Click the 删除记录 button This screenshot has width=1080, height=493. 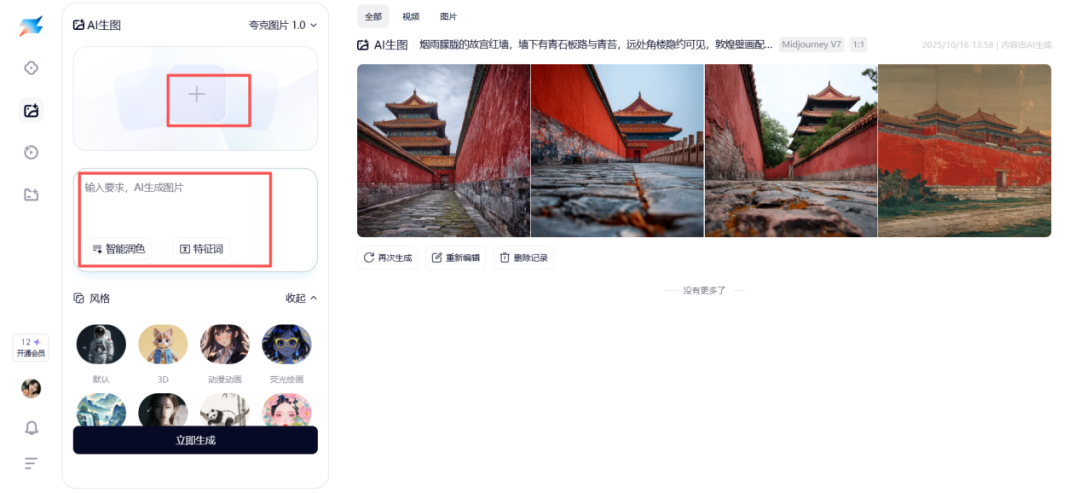(523, 258)
